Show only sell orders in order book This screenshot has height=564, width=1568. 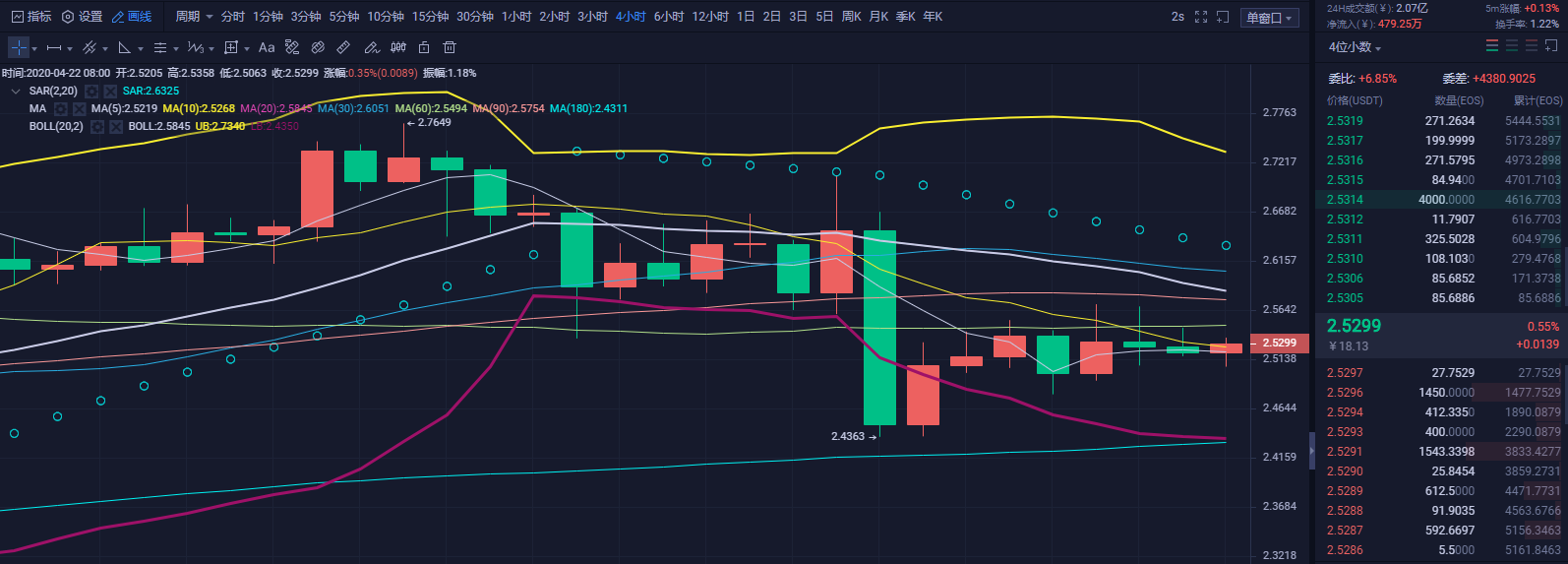[x=1532, y=46]
